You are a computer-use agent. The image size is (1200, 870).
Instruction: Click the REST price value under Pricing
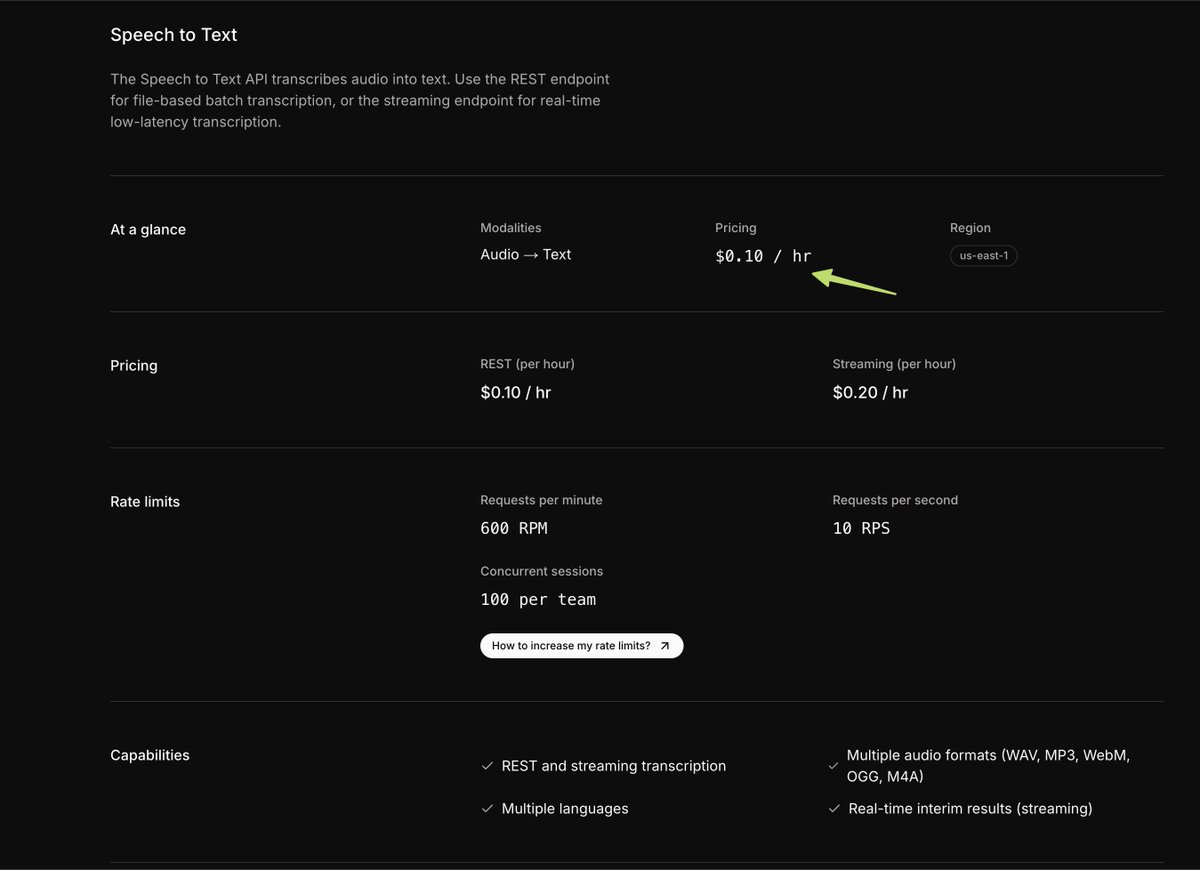point(516,393)
